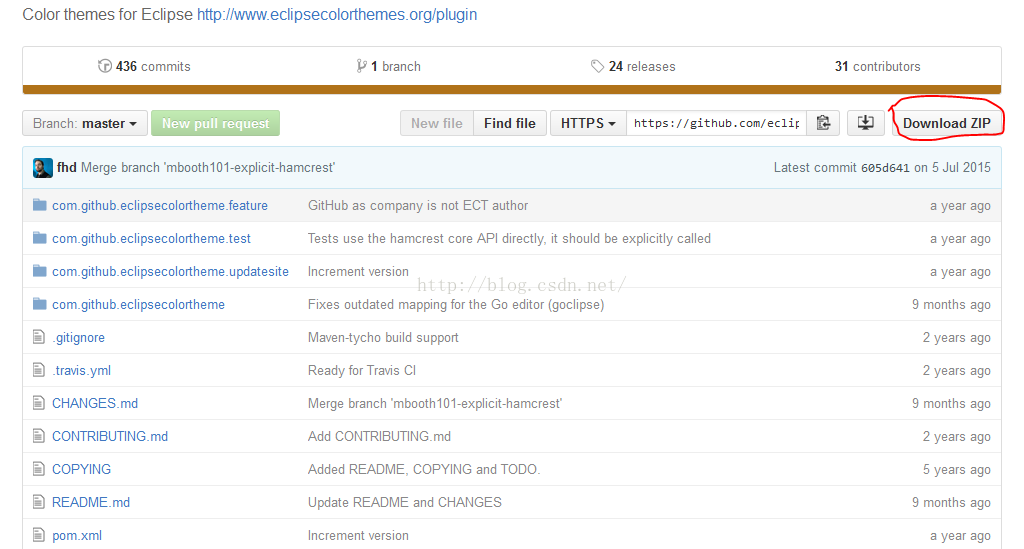Click the orange language statistics bar
This screenshot has width=1024, height=549.
coord(512,89)
